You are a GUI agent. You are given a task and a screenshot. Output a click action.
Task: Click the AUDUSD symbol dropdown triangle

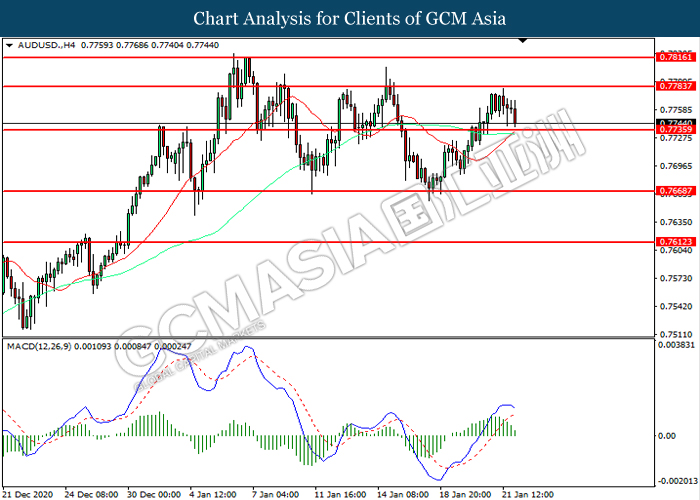[x=9, y=45]
